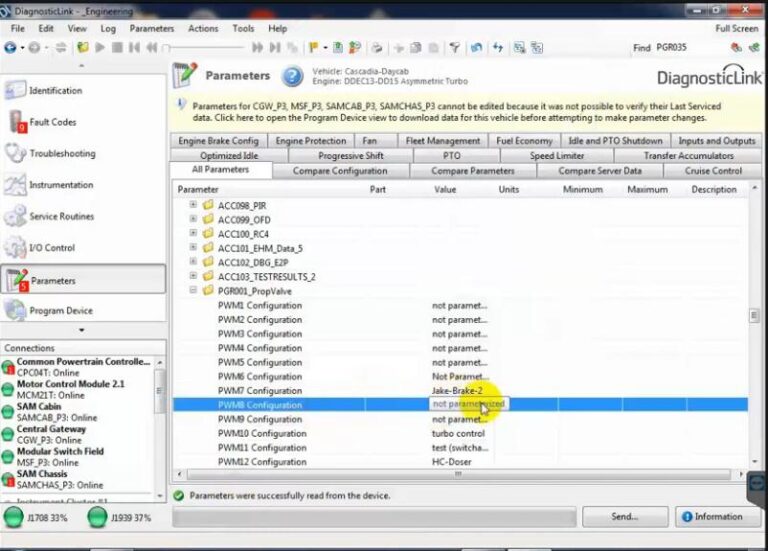Image resolution: width=768 pixels, height=551 pixels.
Task: Expand the ACC103_TESTRESULTS_2 folder
Action: pos(193,276)
